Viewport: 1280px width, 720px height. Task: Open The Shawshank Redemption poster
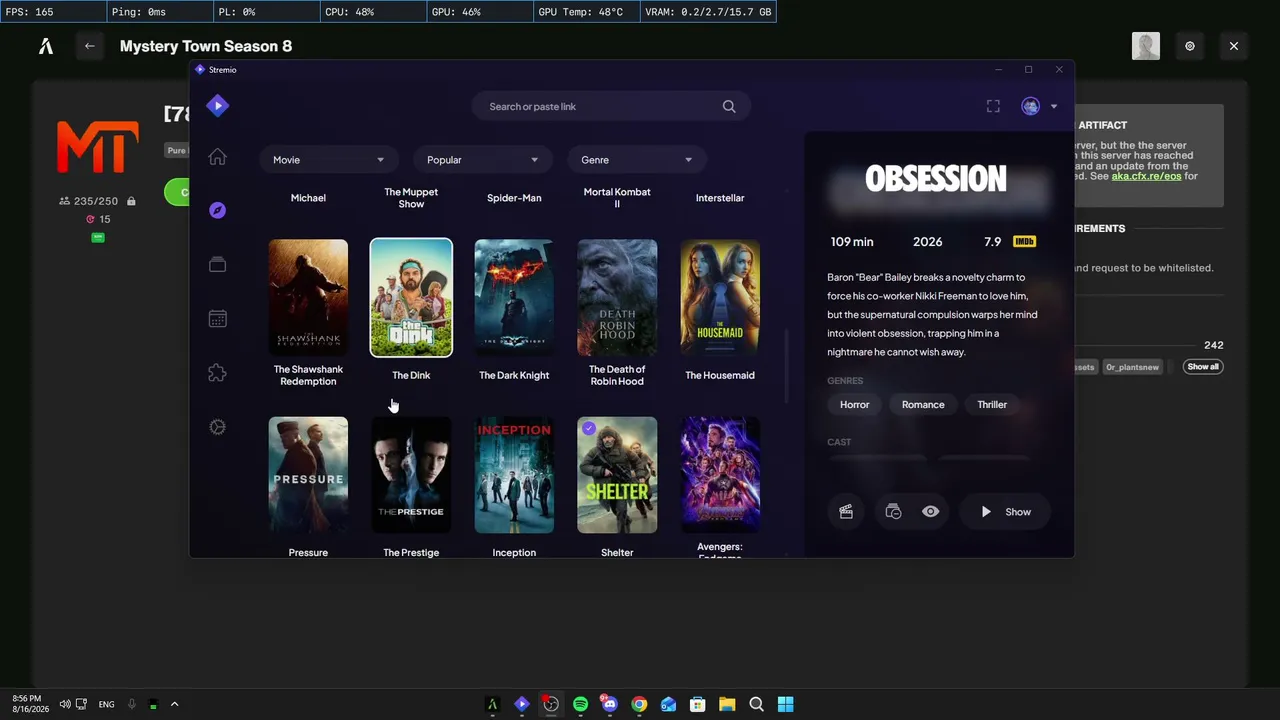click(308, 297)
